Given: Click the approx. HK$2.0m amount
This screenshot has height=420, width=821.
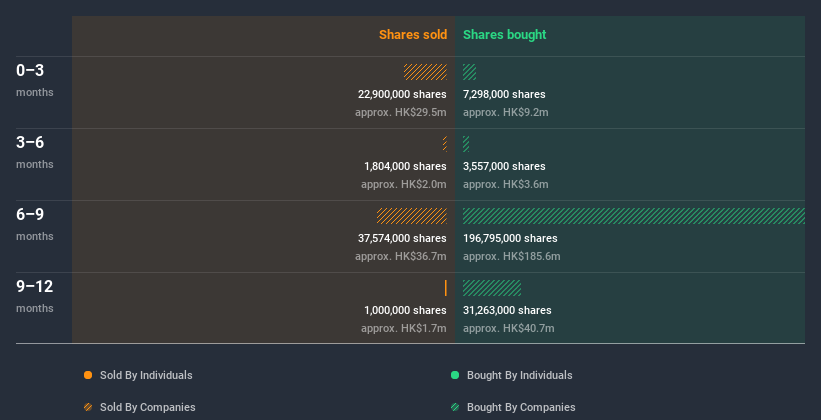Looking at the screenshot, I should tap(404, 184).
